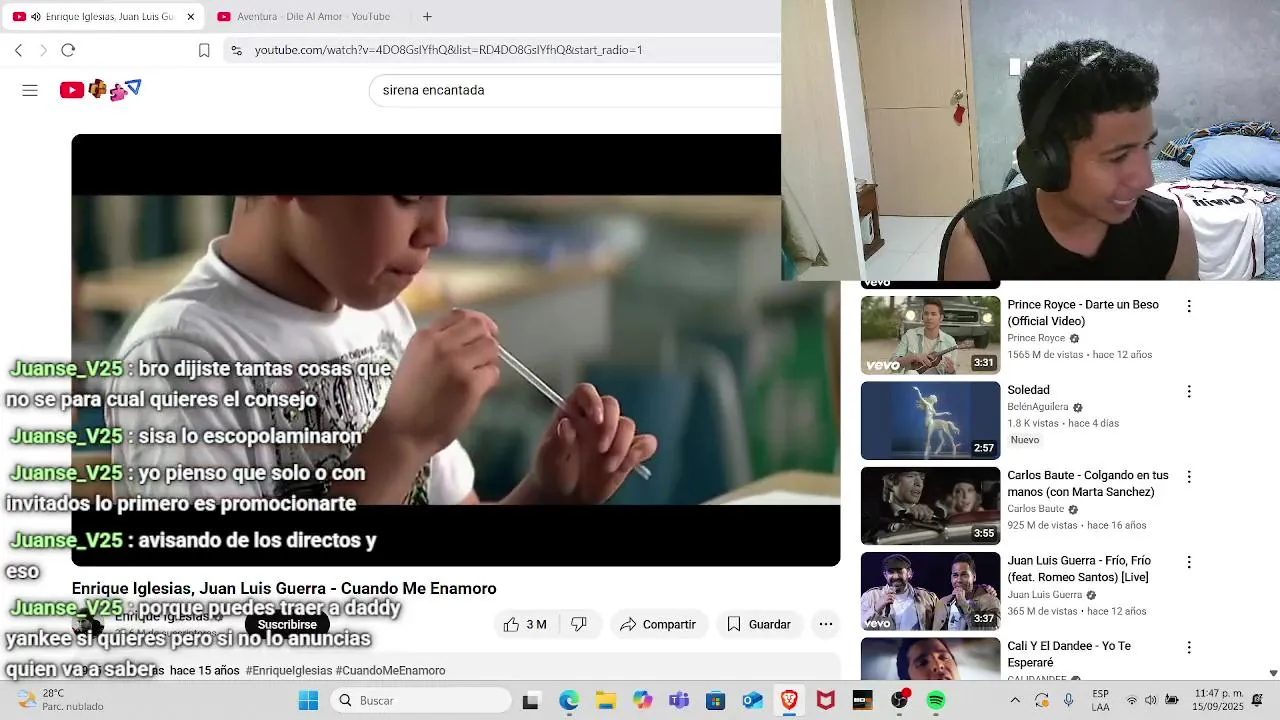Go forward using the browser forward arrow
The width and height of the screenshot is (1280, 720).
(x=43, y=50)
